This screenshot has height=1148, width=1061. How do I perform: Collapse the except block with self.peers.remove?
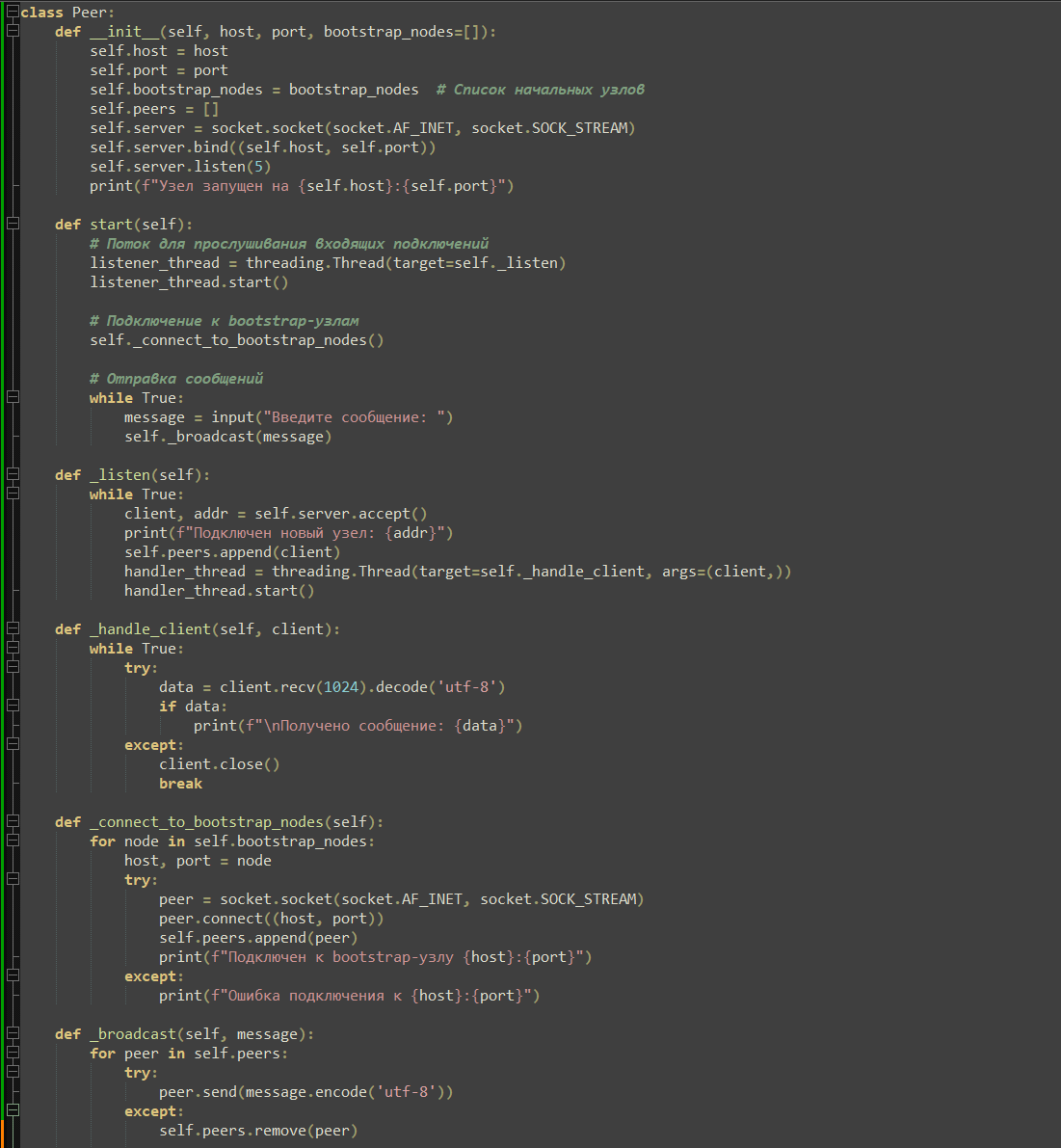13,1110
